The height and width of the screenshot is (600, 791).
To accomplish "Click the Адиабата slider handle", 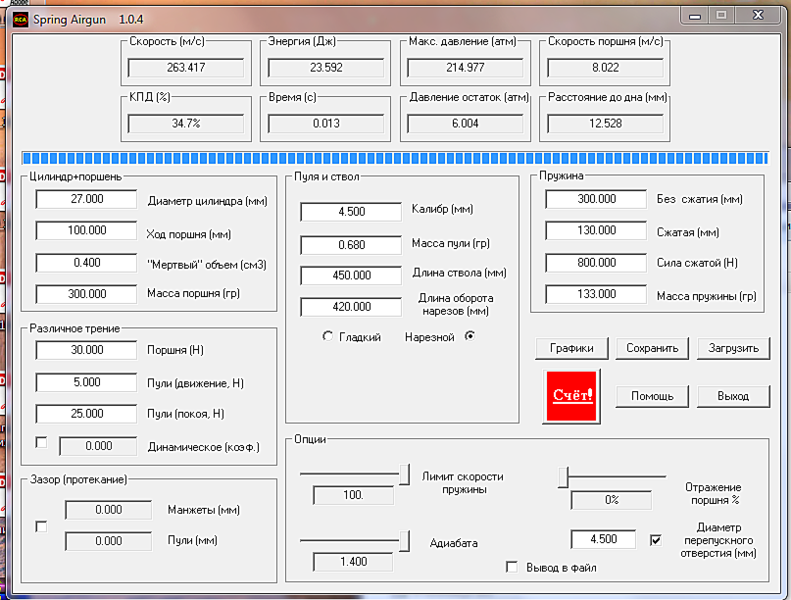I will pos(404,541).
